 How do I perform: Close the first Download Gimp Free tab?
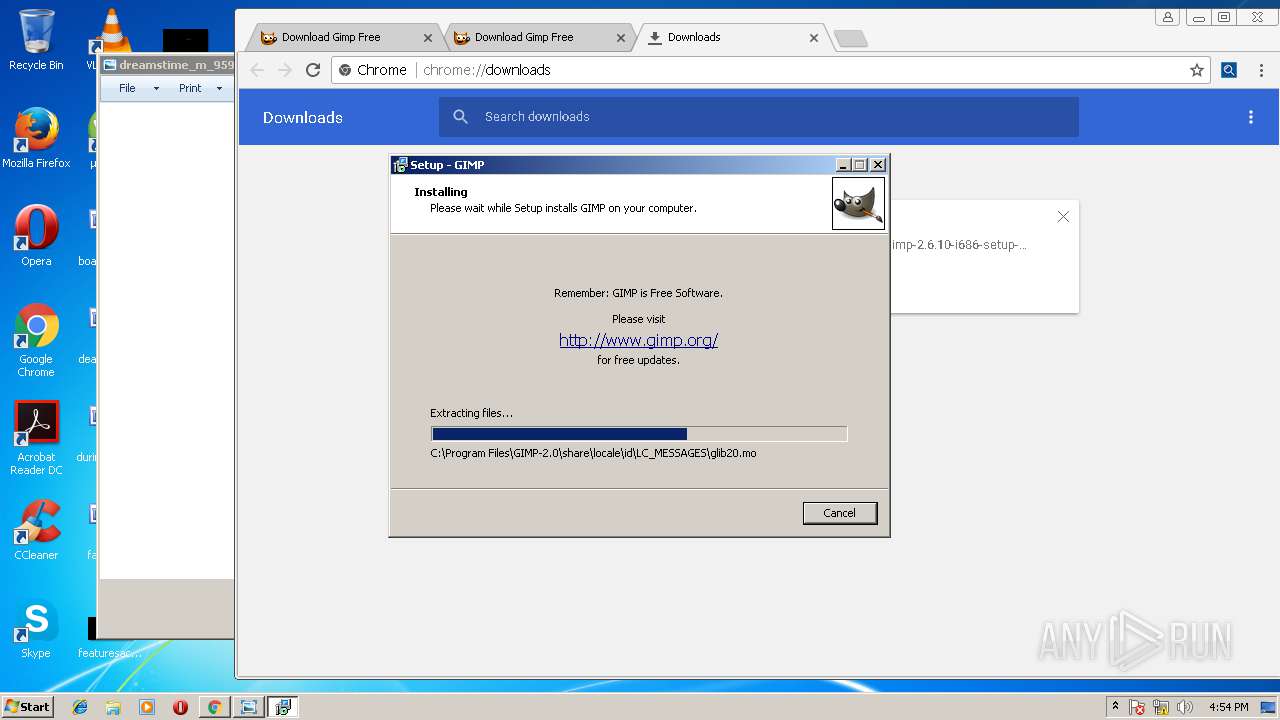pyautogui.click(x=428, y=38)
